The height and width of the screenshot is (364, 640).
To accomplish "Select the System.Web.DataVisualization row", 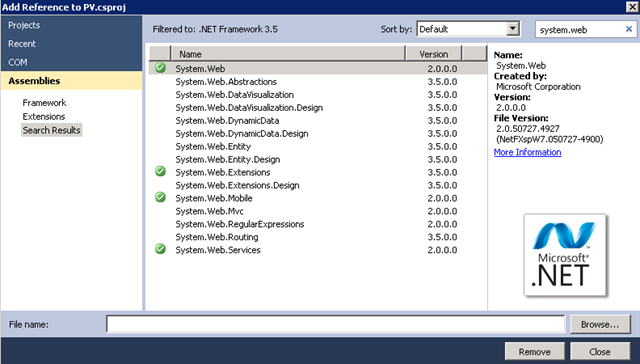I will point(318,95).
